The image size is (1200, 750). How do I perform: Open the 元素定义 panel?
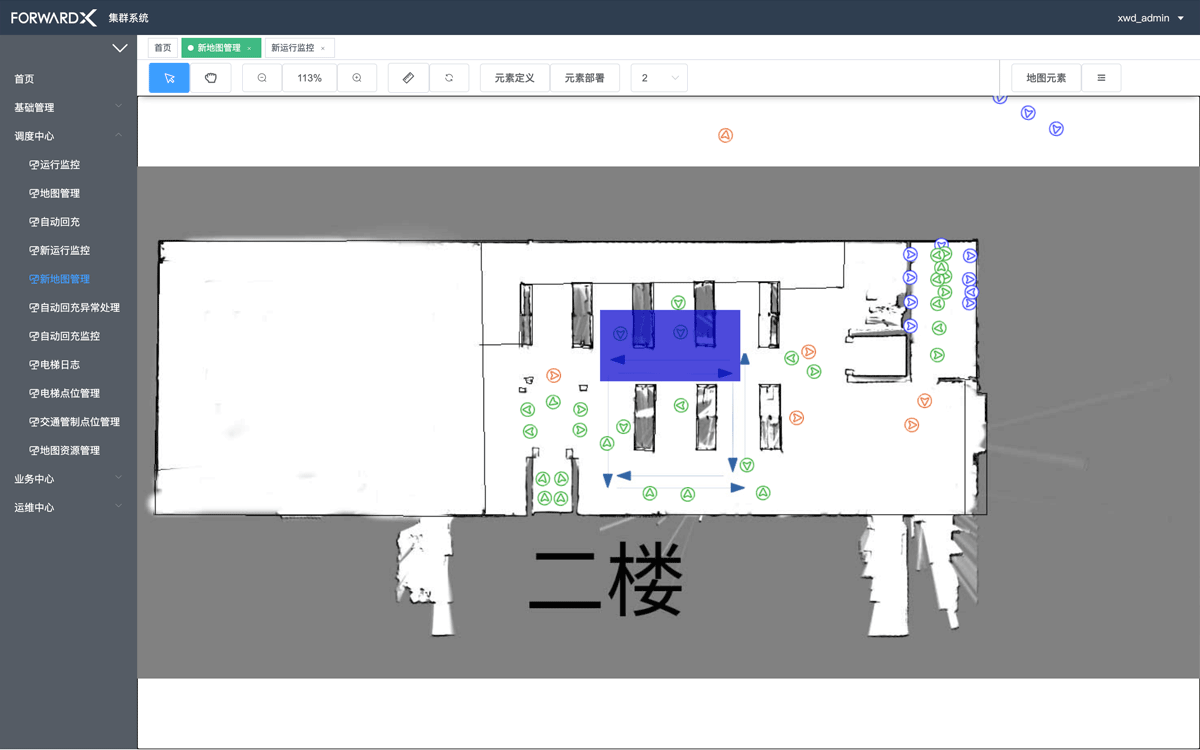pyautogui.click(x=515, y=78)
